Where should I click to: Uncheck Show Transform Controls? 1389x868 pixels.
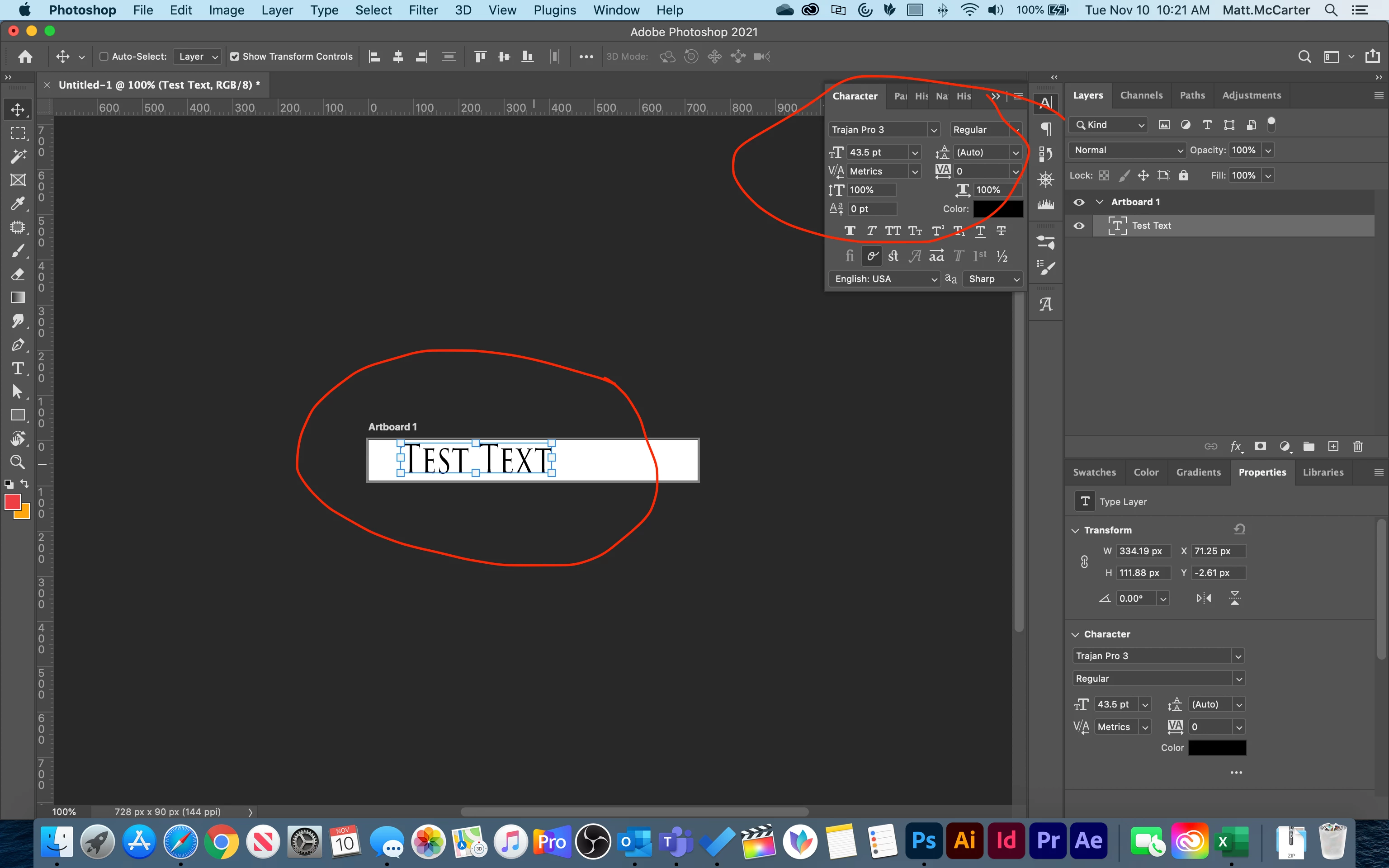235,56
